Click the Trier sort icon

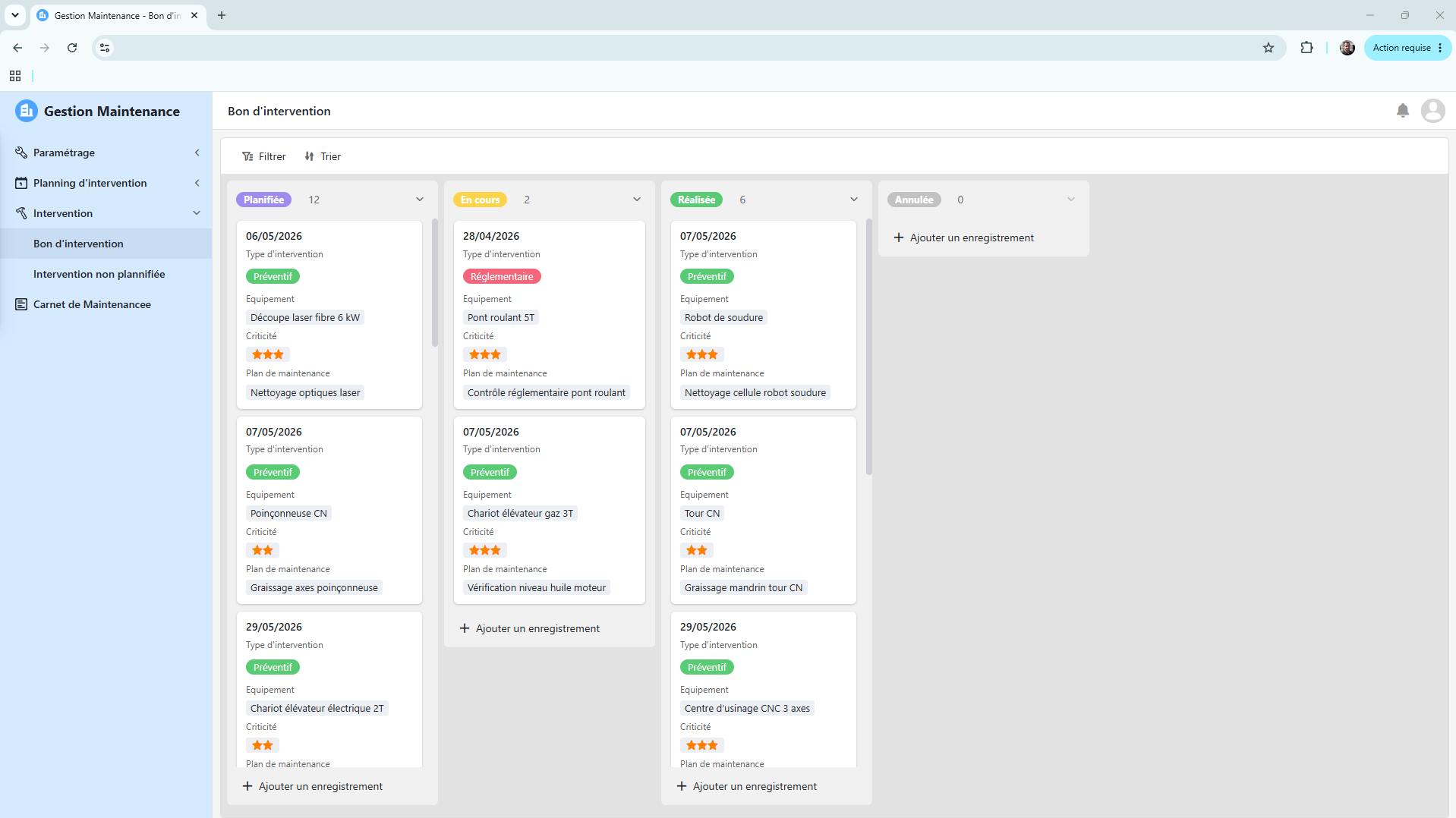point(309,156)
